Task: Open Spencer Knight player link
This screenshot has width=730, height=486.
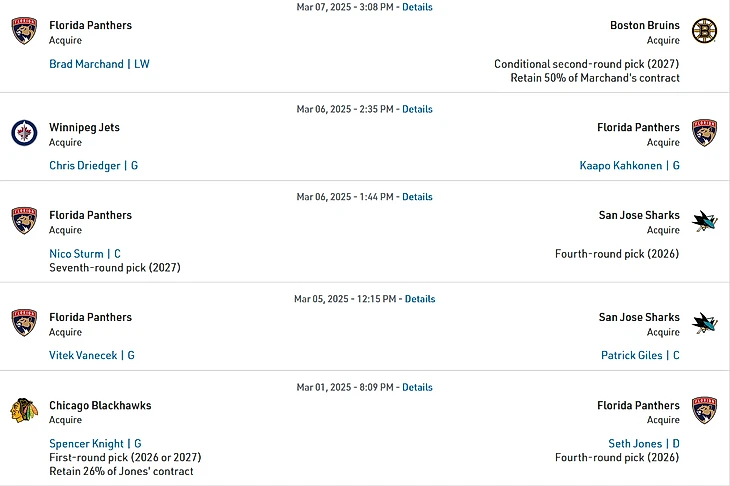Action: (95, 443)
